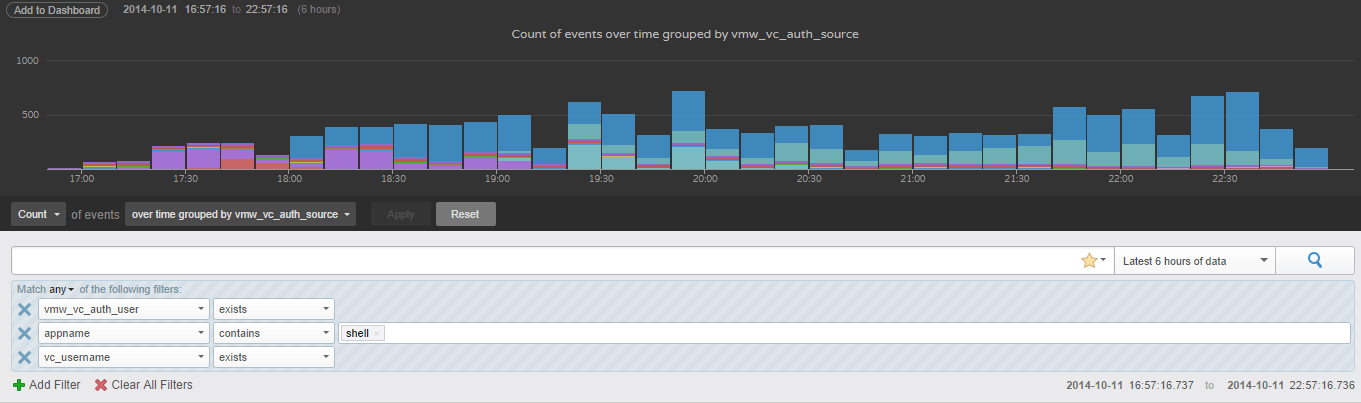Click the red Clear All Filters icon
Screen dimensions: 1361x403
point(101,385)
